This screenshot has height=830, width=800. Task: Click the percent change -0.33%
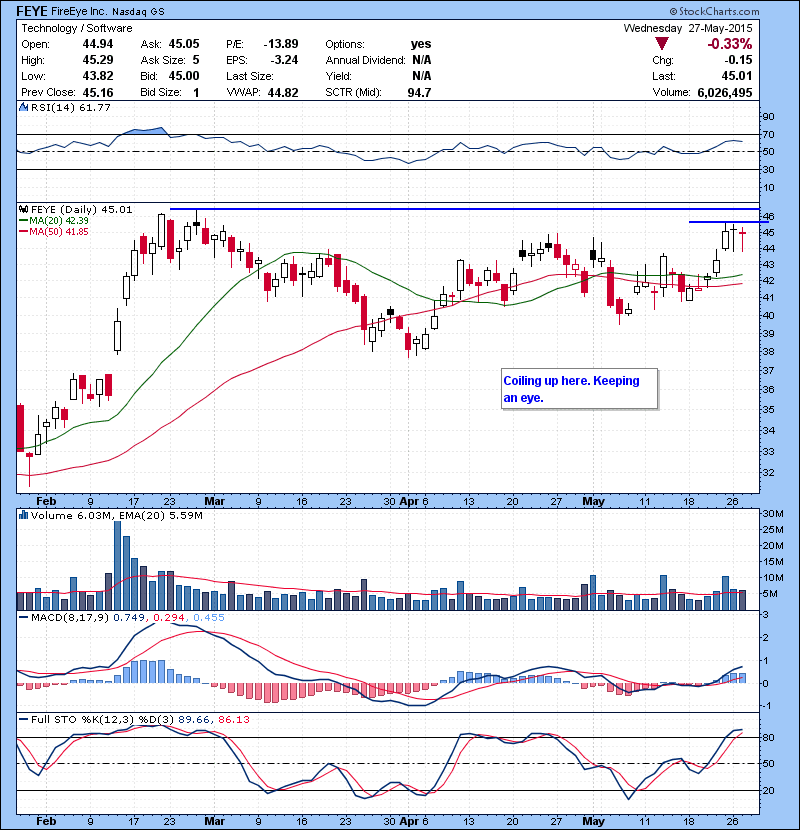[730, 44]
